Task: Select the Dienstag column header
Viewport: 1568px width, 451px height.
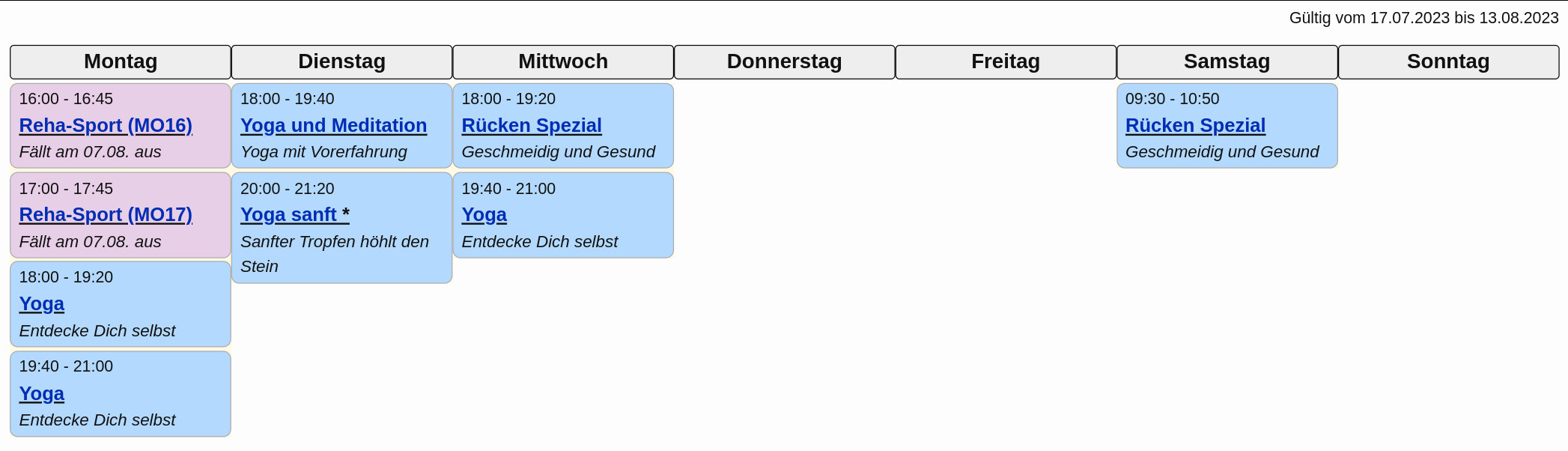Action: tap(341, 61)
